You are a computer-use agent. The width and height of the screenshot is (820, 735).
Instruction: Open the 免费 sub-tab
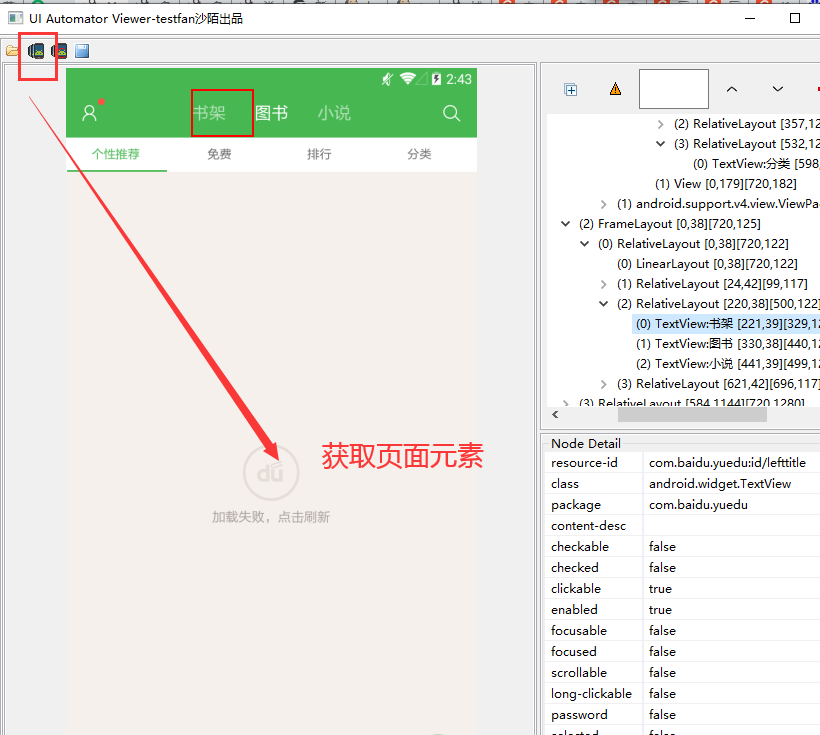219,154
